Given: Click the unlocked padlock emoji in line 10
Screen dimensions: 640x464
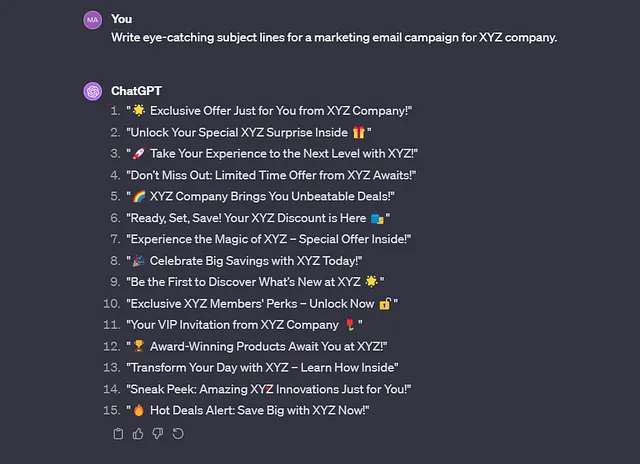Looking at the screenshot, I should pos(384,304).
